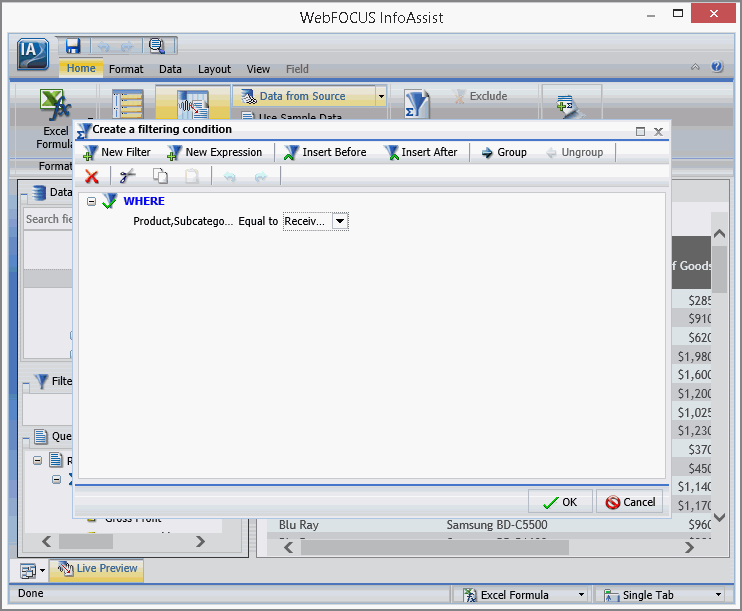Click the delete red X icon
Screen dimensions: 742x611
click(92, 177)
